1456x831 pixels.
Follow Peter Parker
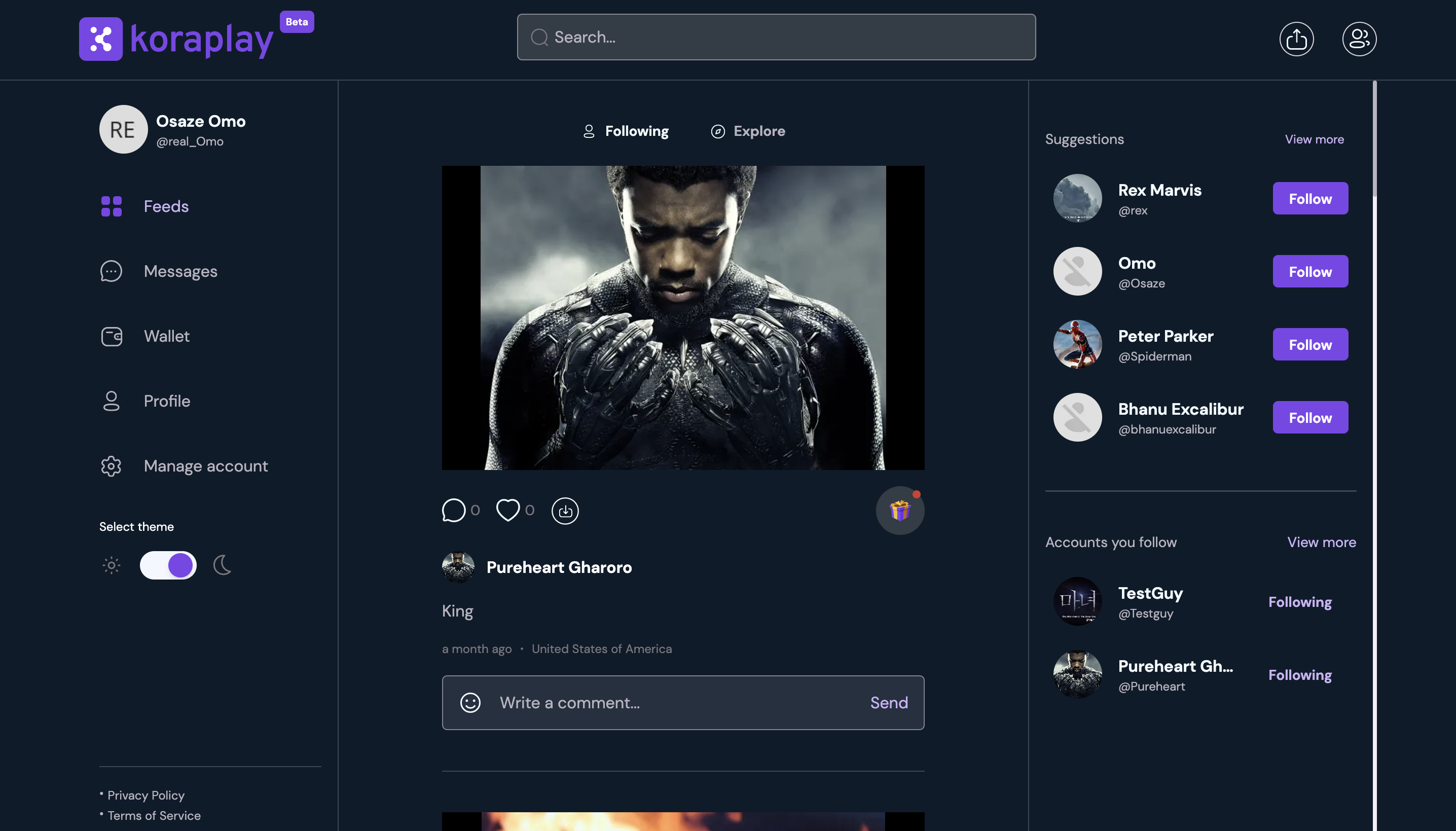(1310, 344)
